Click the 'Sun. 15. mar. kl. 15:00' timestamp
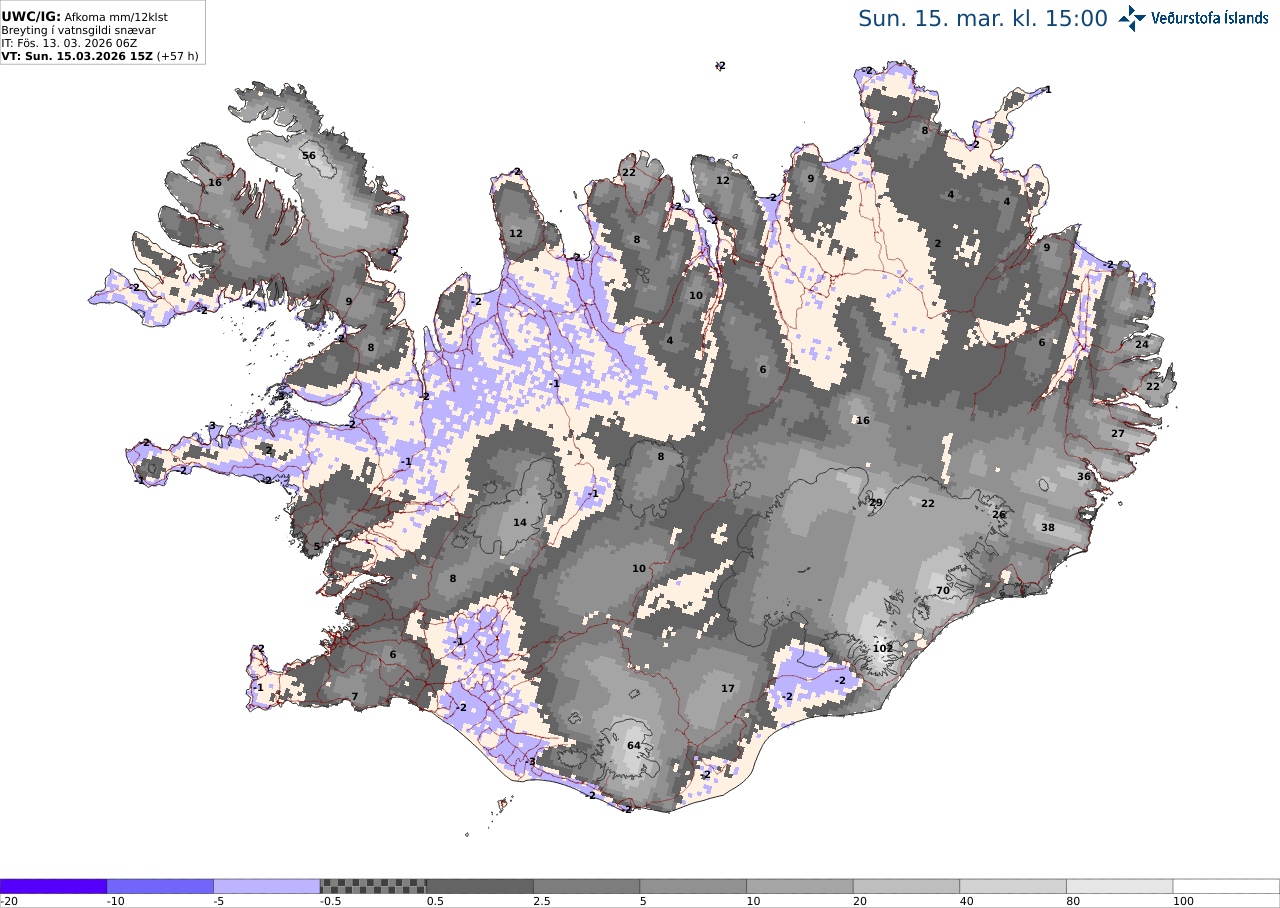Viewport: 1280px width, 908px height. click(983, 19)
